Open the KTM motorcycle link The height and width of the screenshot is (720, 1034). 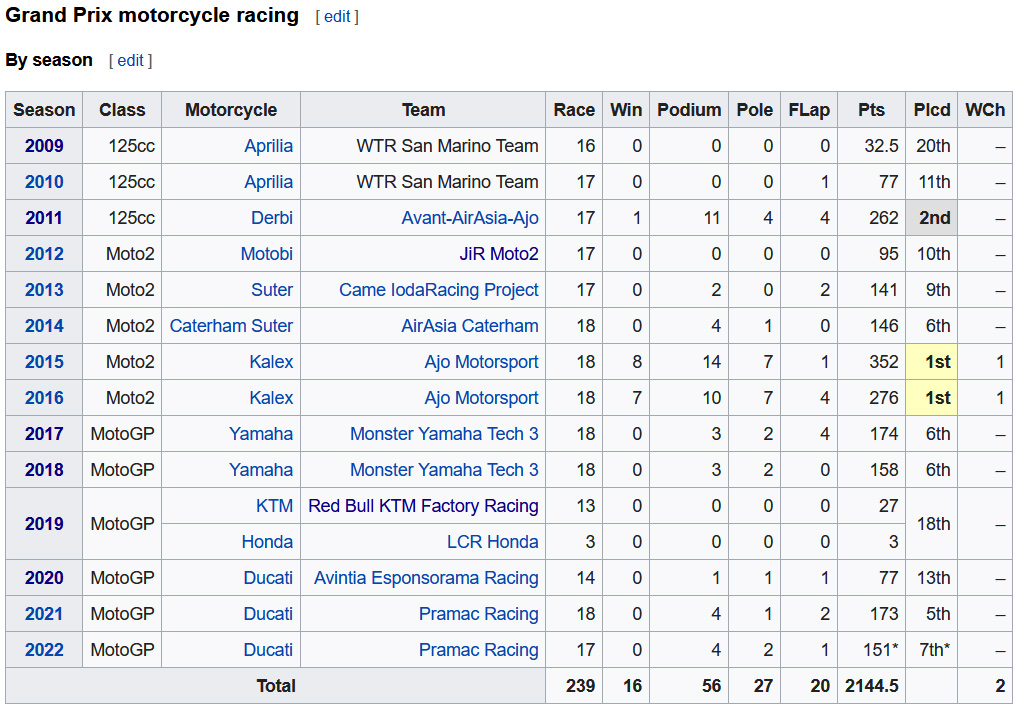pos(274,506)
